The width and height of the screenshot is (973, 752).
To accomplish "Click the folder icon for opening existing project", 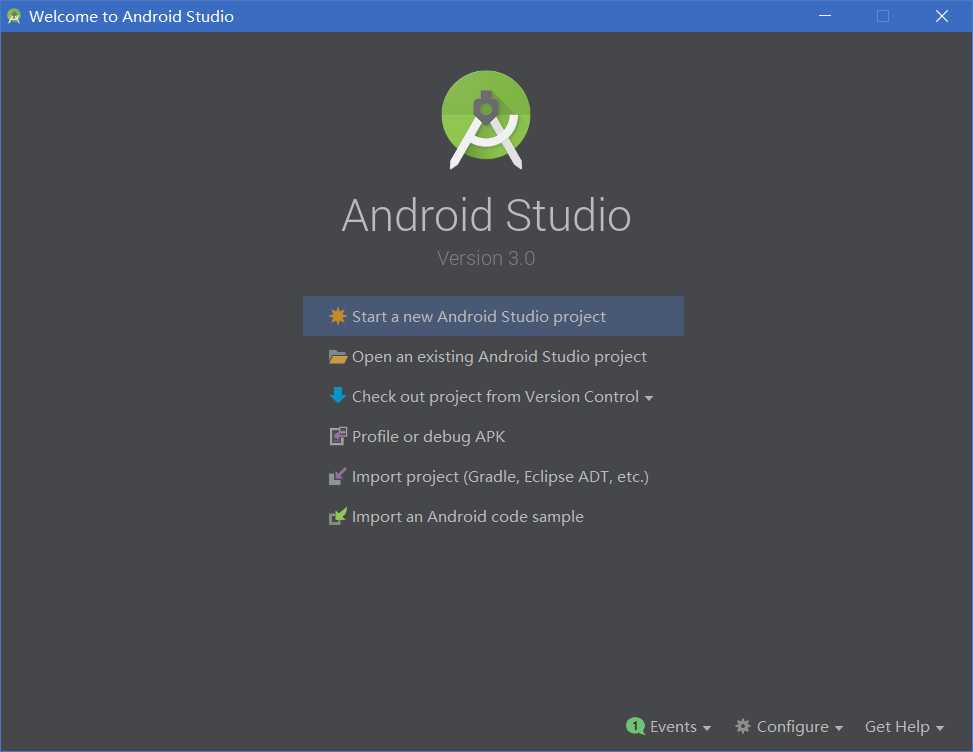I will click(338, 357).
